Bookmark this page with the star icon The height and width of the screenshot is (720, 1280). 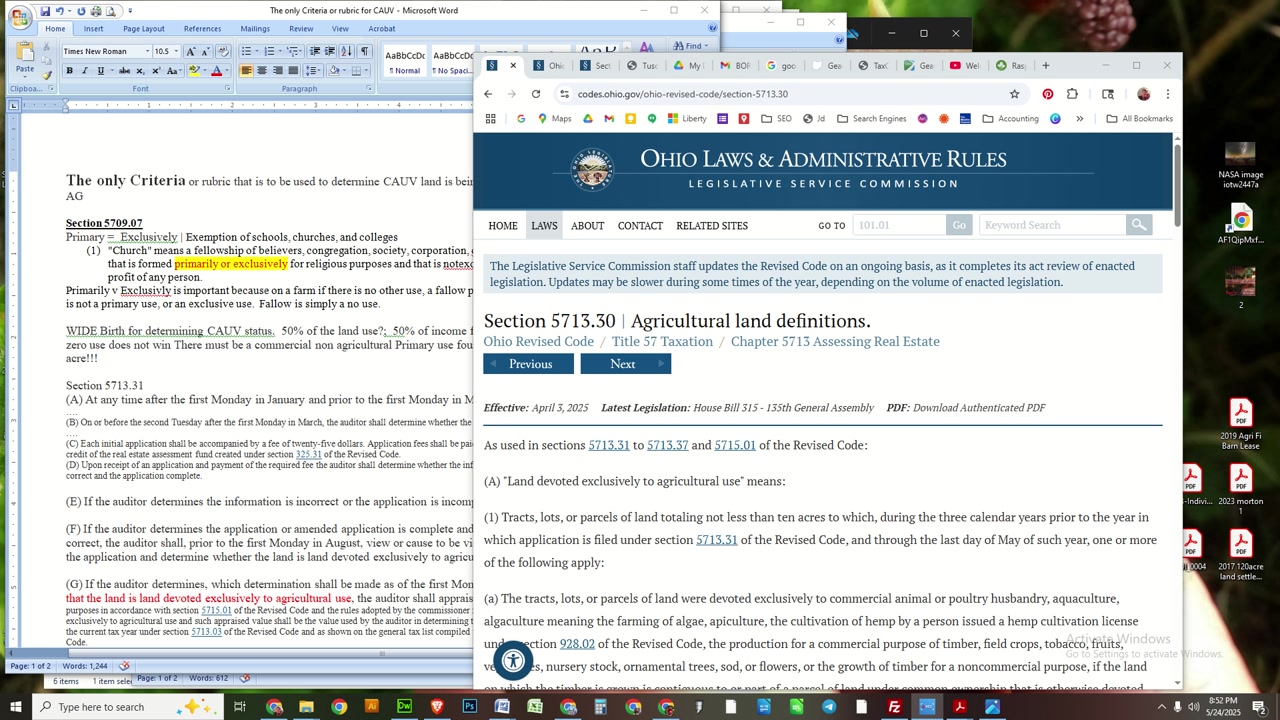tap(1014, 94)
